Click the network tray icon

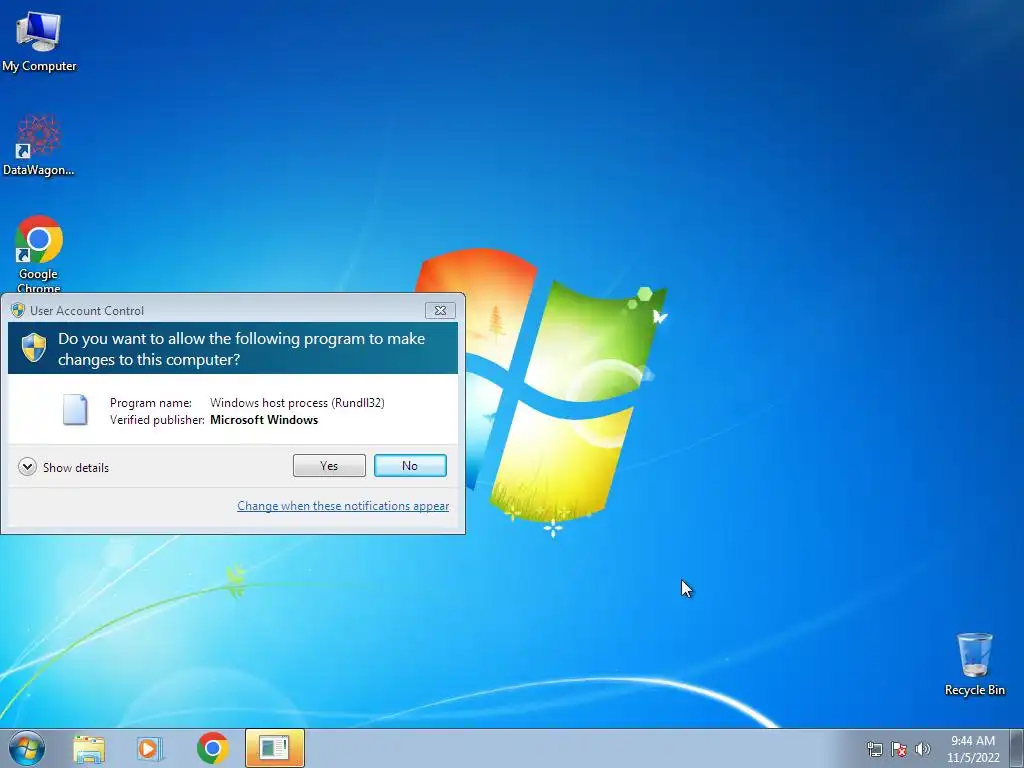coord(874,749)
